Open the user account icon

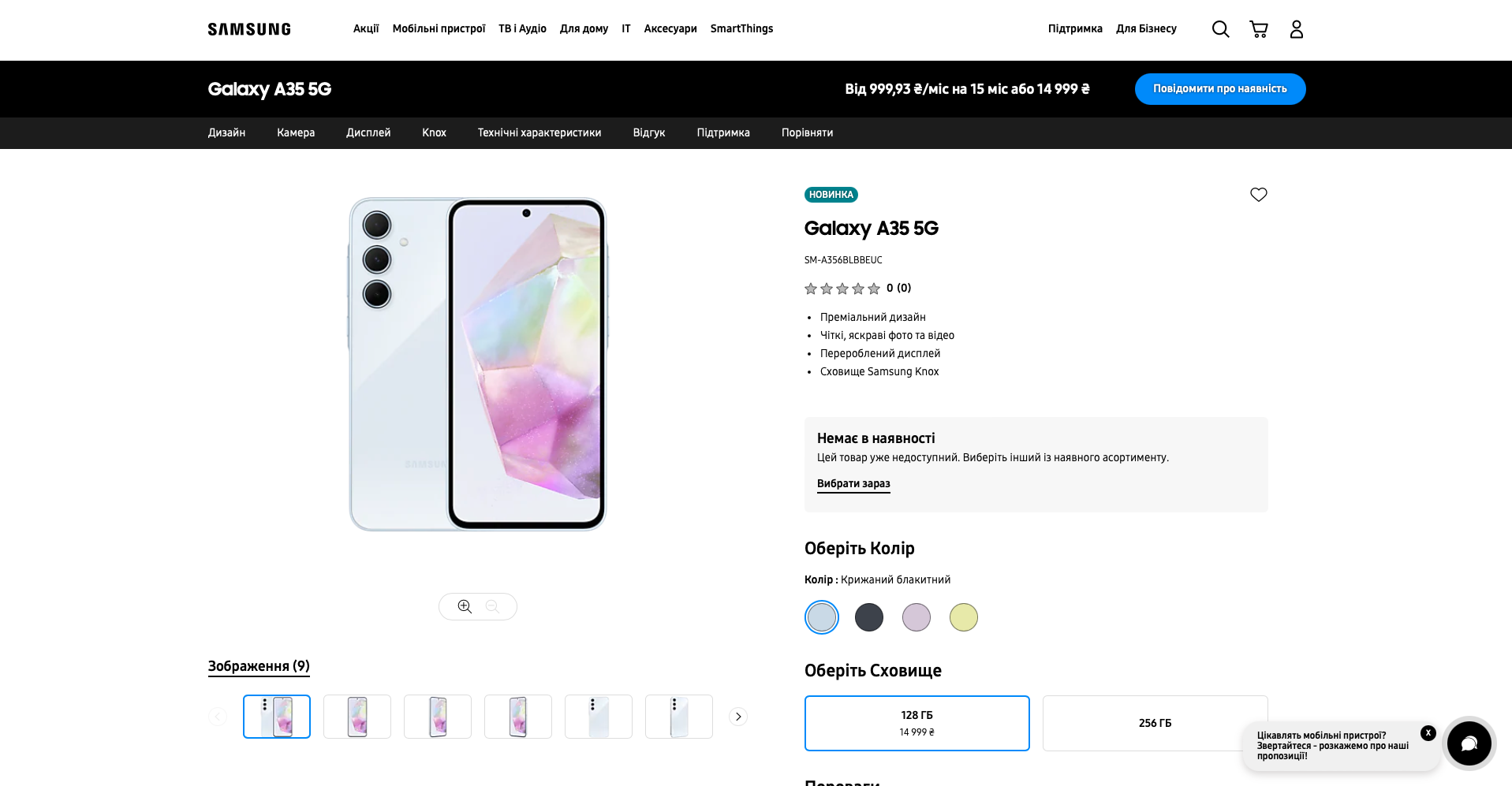point(1297,29)
